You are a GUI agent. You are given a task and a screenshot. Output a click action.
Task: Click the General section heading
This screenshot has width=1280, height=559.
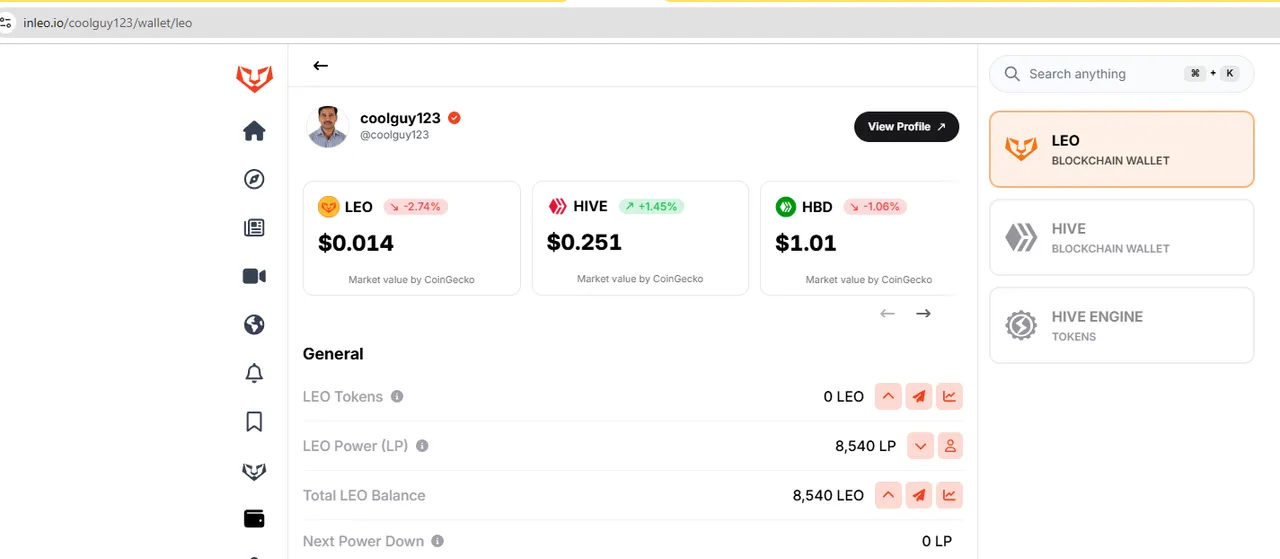[333, 354]
